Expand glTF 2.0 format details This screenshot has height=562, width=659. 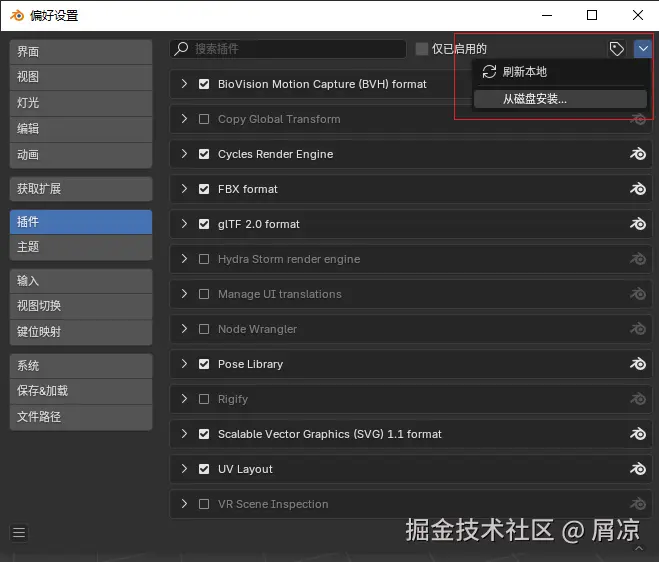tap(184, 223)
